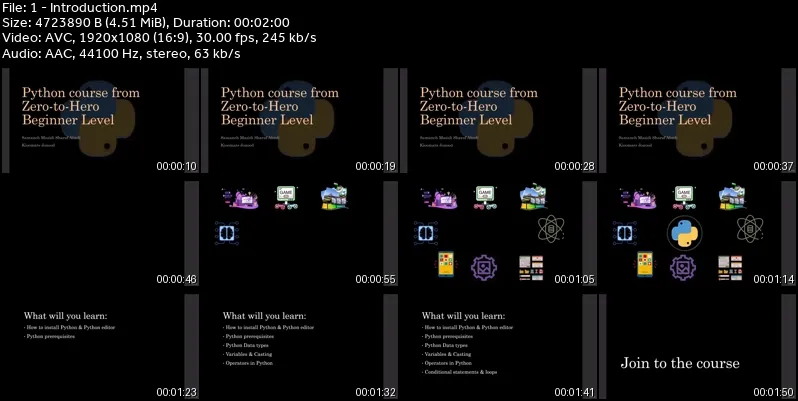This screenshot has height=401, width=798.
Task: Click the yellow mobile phone icon in the 00:01:14 frame
Action: point(645,264)
